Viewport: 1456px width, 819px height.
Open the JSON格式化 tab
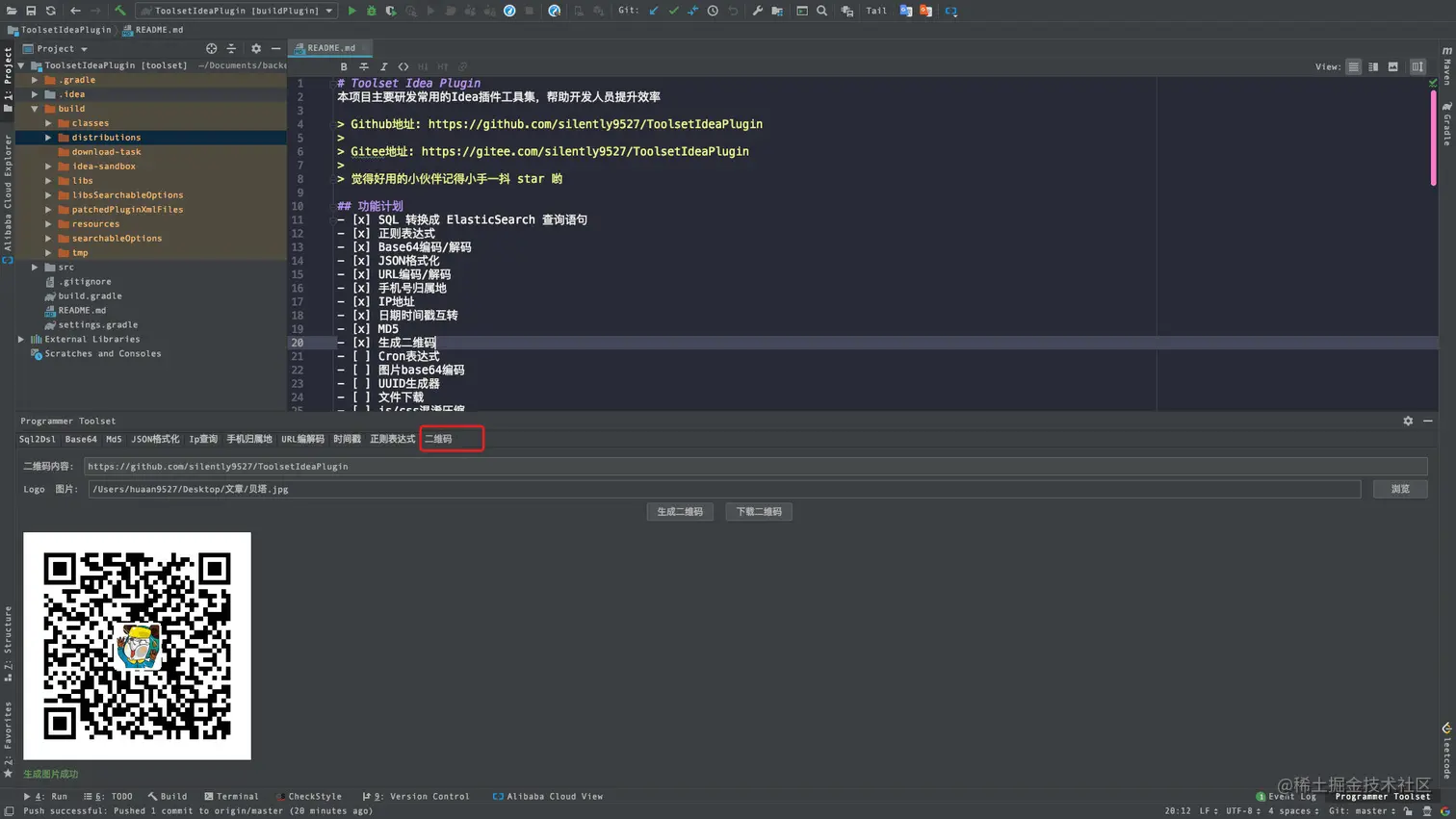(x=155, y=439)
